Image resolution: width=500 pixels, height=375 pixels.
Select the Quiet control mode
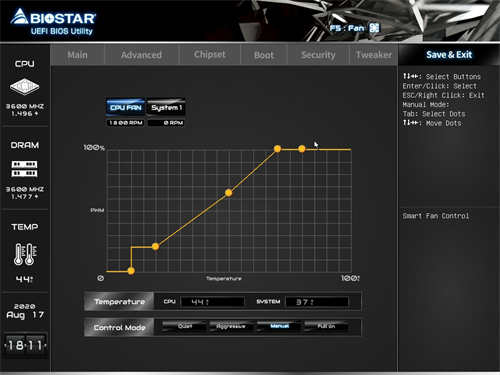(x=185, y=326)
